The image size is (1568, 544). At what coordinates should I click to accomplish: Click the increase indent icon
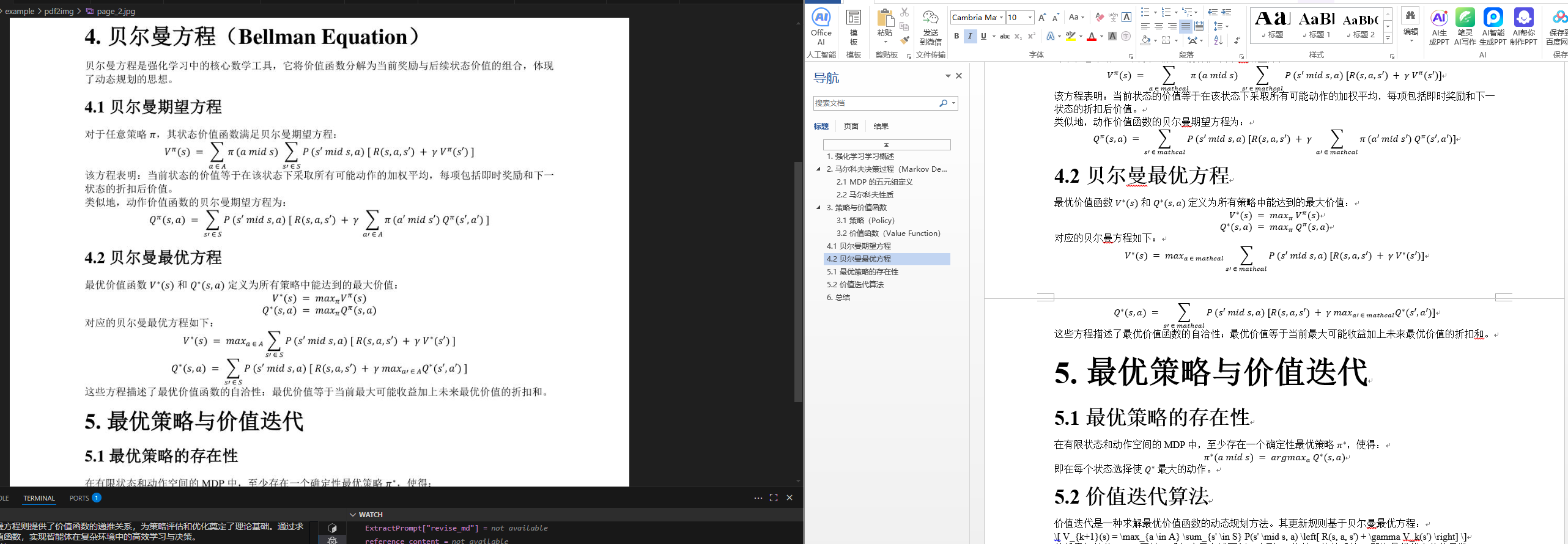tap(1226, 12)
